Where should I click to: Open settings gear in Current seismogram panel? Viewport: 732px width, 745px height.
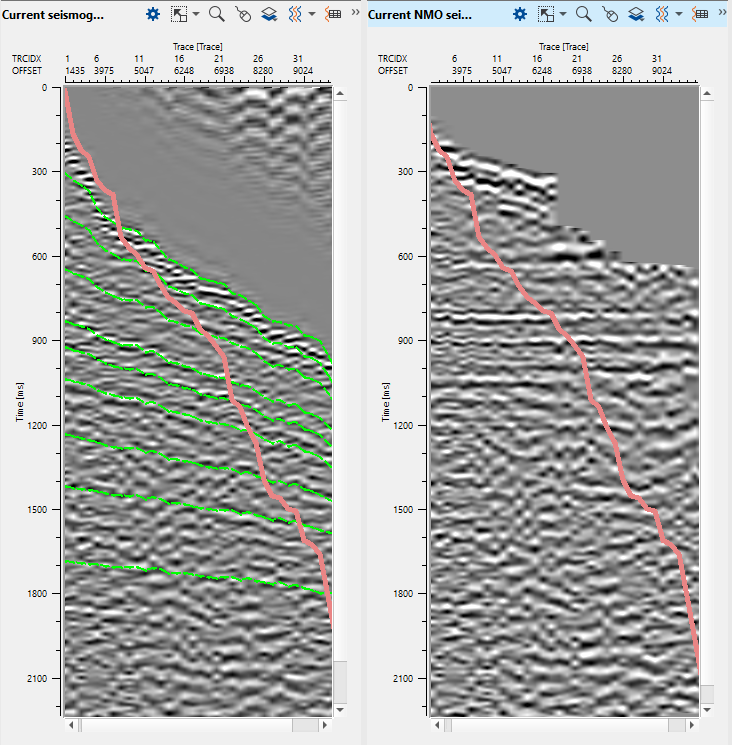[153, 14]
